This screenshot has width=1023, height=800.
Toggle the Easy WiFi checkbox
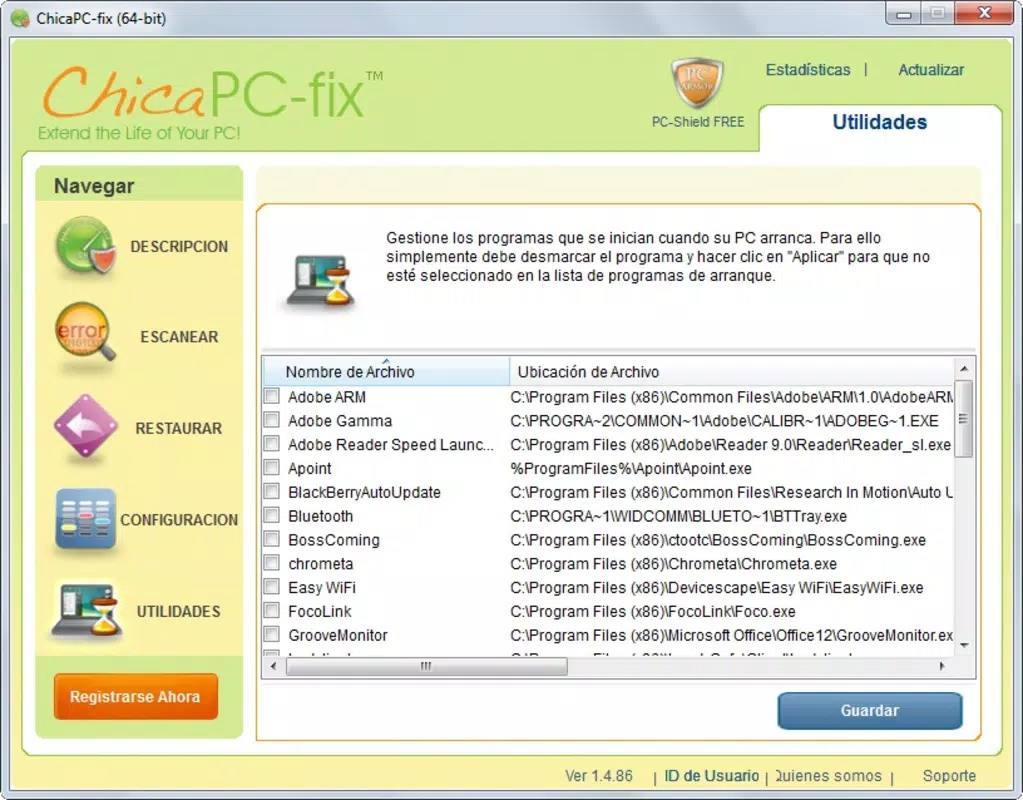pyautogui.click(x=271, y=587)
